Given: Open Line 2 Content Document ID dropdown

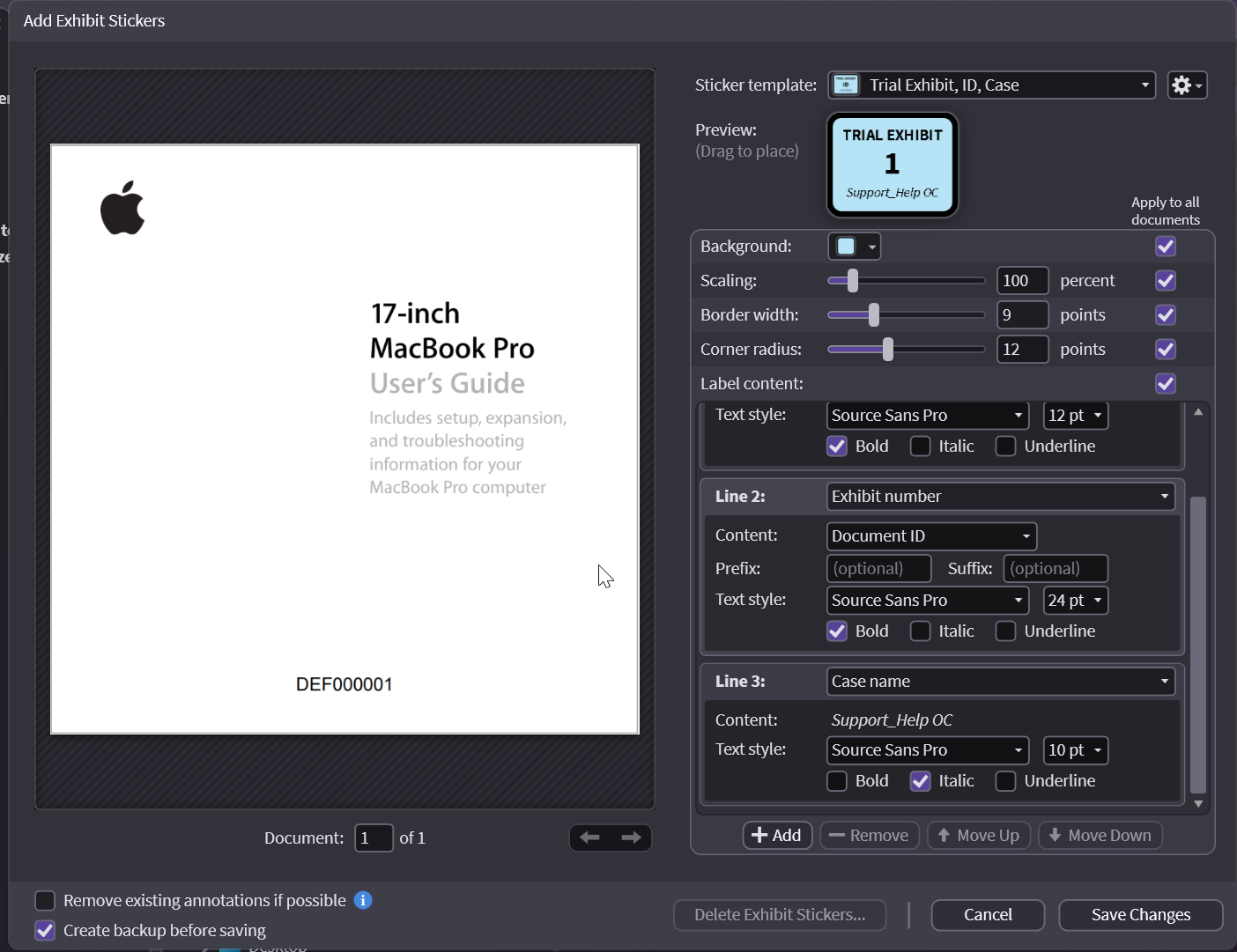Looking at the screenshot, I should 931,536.
